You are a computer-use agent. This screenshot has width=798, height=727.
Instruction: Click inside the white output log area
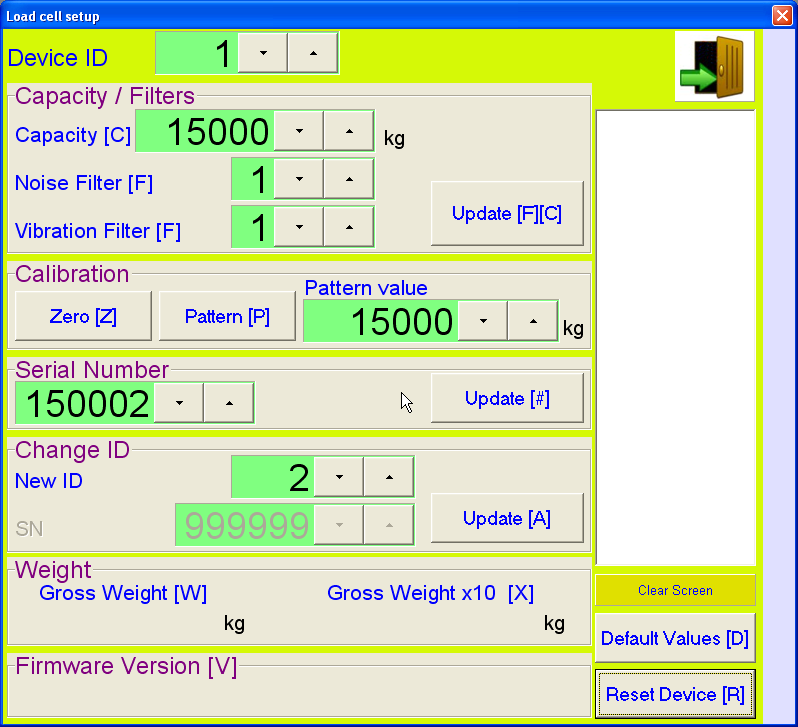[x=675, y=338]
